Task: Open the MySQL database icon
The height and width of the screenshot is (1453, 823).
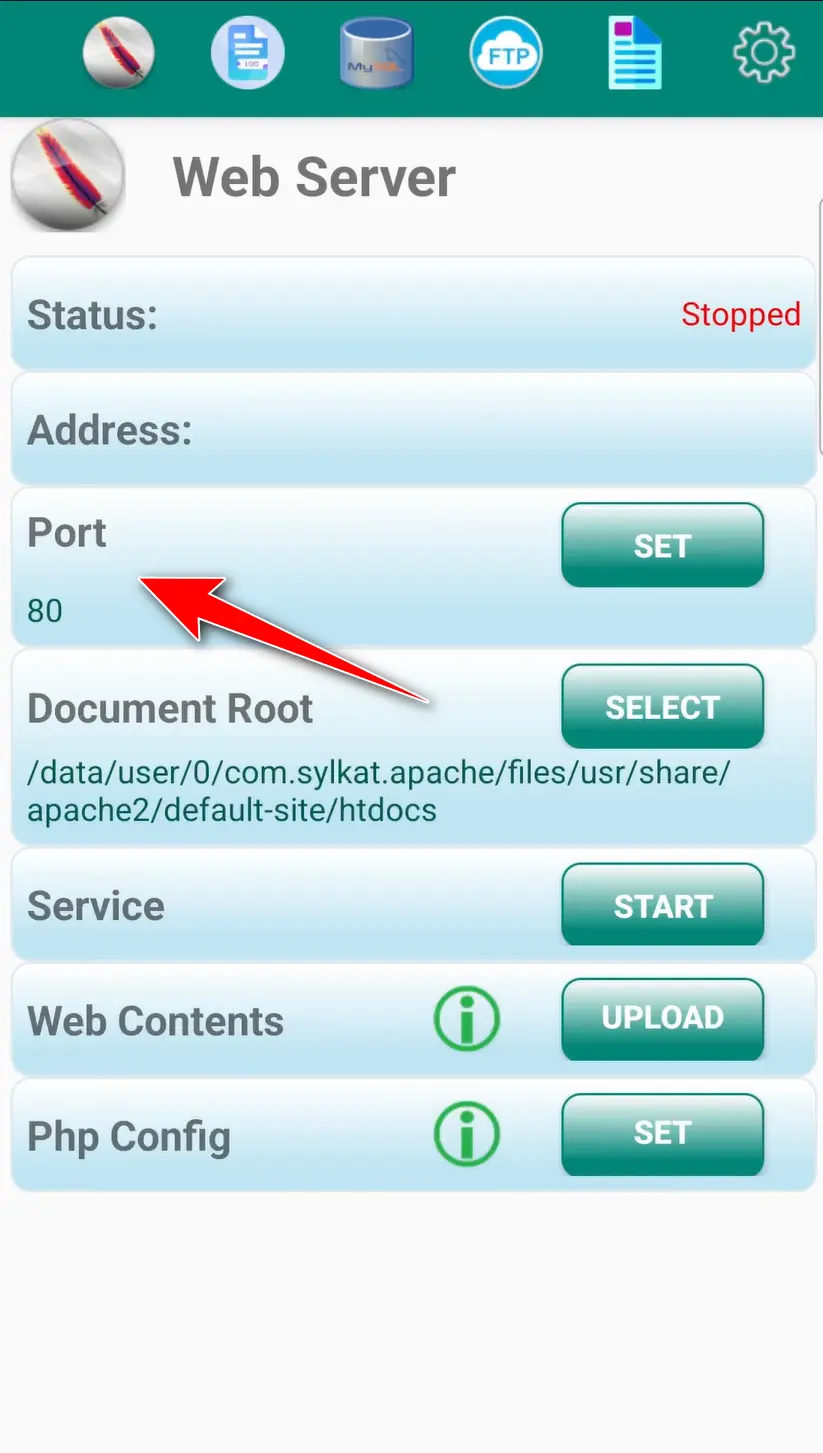Action: point(377,53)
